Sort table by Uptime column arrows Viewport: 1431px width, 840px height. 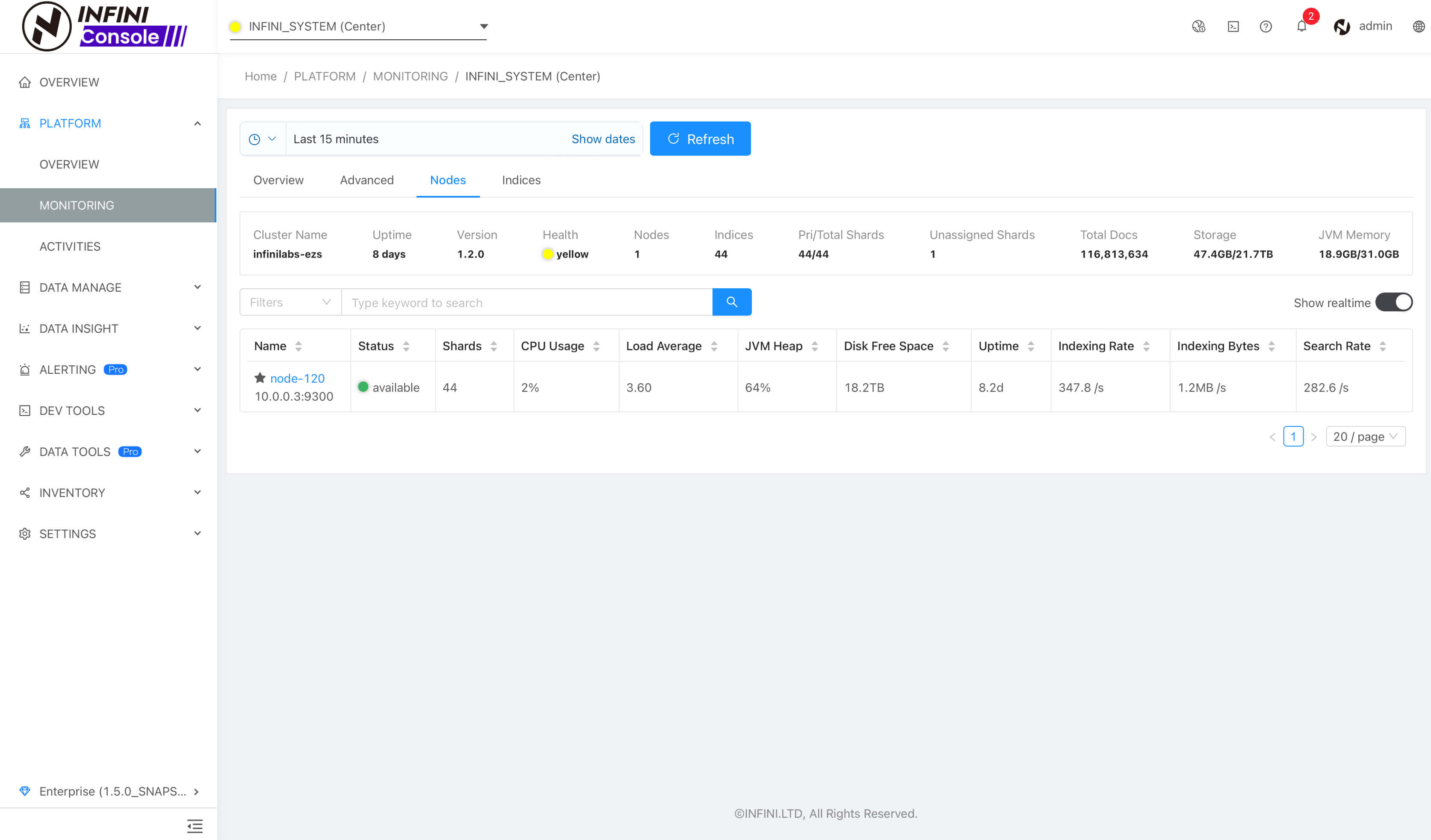tap(1031, 346)
